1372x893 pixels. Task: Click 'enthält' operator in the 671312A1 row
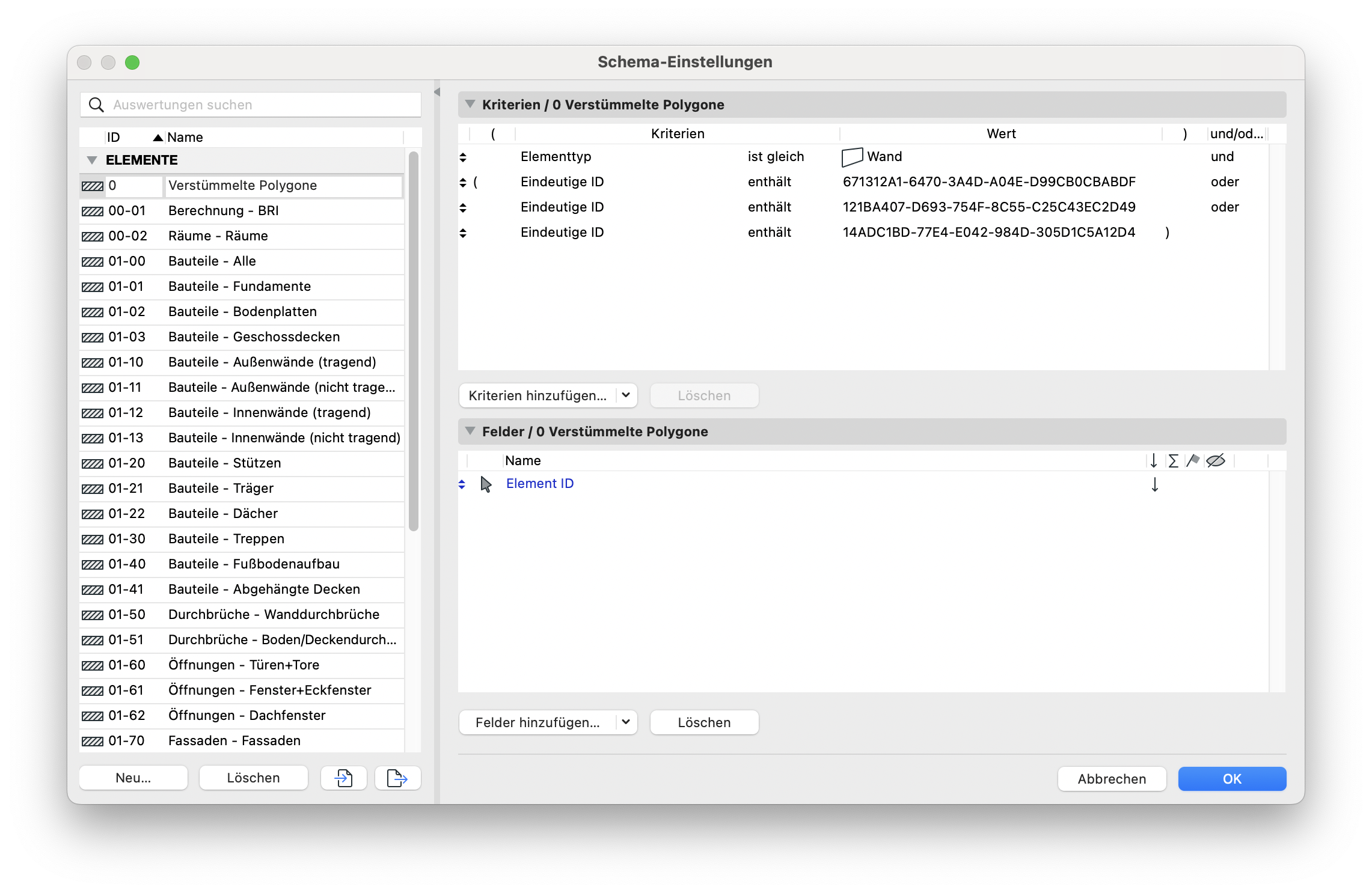pos(769,182)
